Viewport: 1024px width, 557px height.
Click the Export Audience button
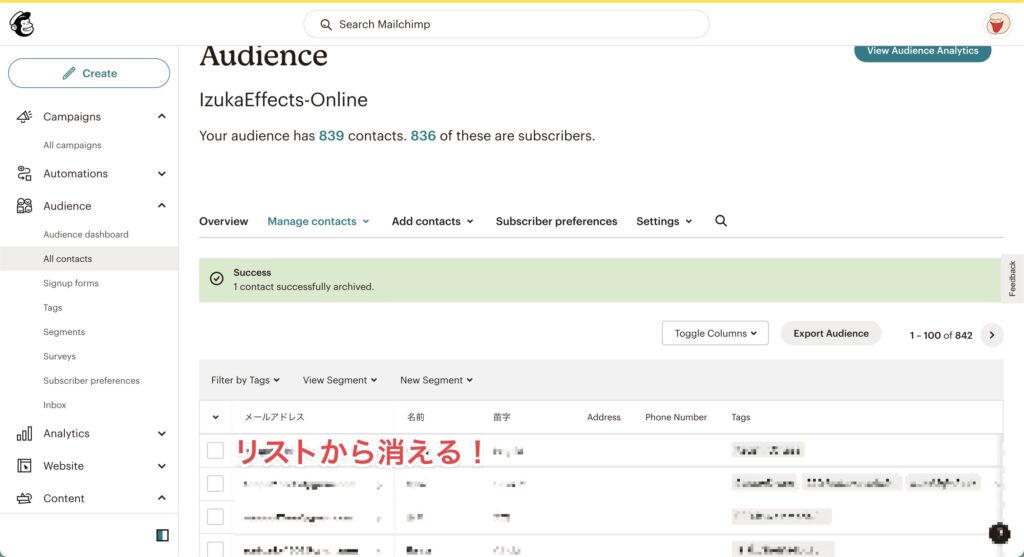click(x=831, y=333)
